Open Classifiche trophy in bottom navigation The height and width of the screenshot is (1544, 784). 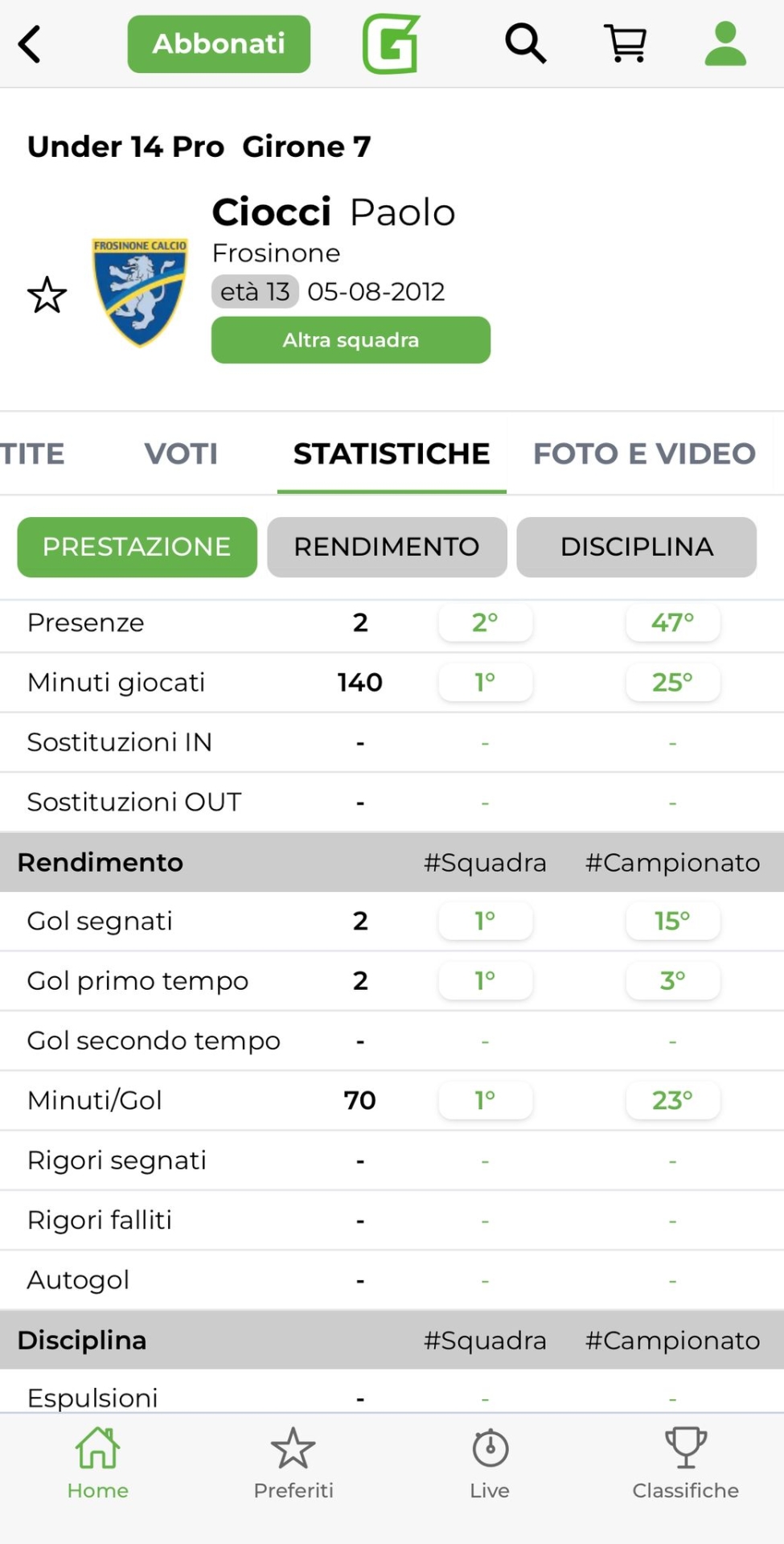[685, 1464]
